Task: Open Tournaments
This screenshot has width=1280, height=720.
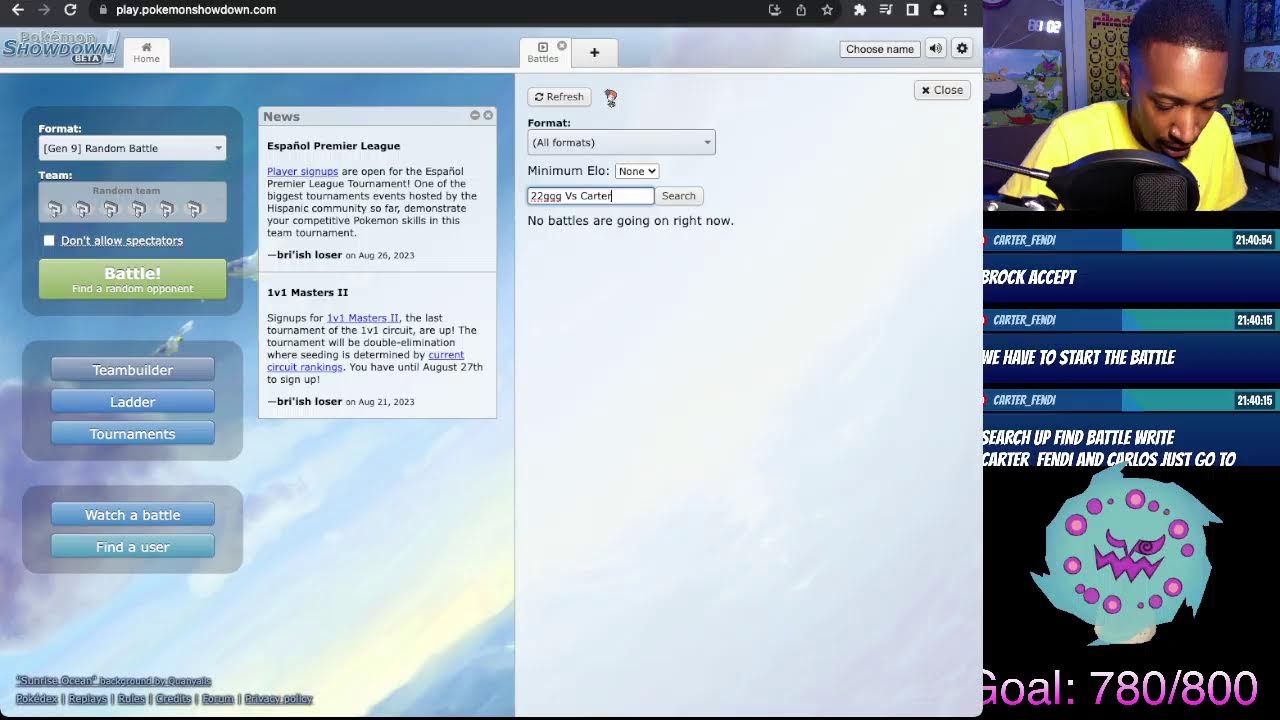Action: point(132,434)
